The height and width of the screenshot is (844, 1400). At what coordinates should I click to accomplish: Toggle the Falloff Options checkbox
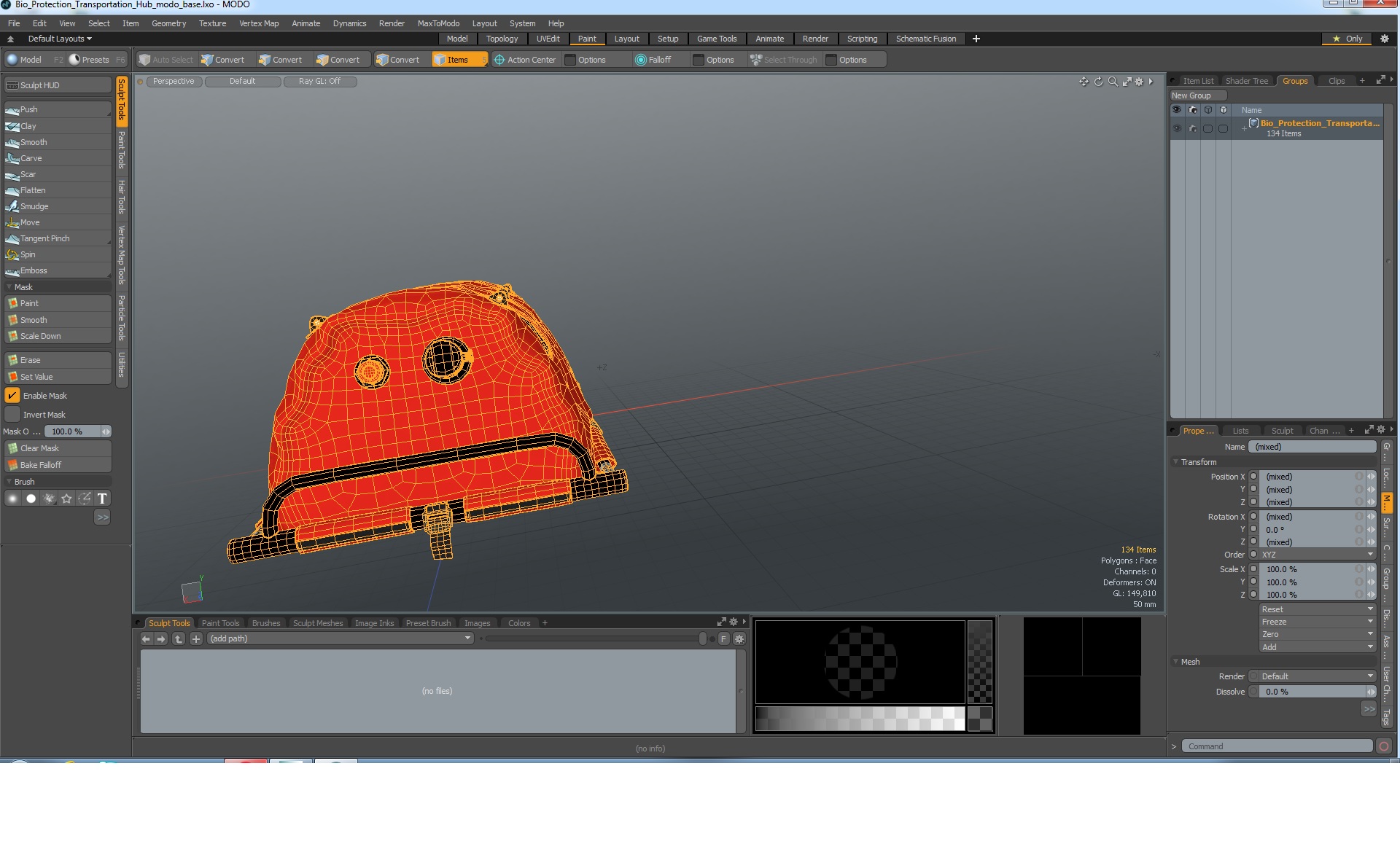pos(699,60)
